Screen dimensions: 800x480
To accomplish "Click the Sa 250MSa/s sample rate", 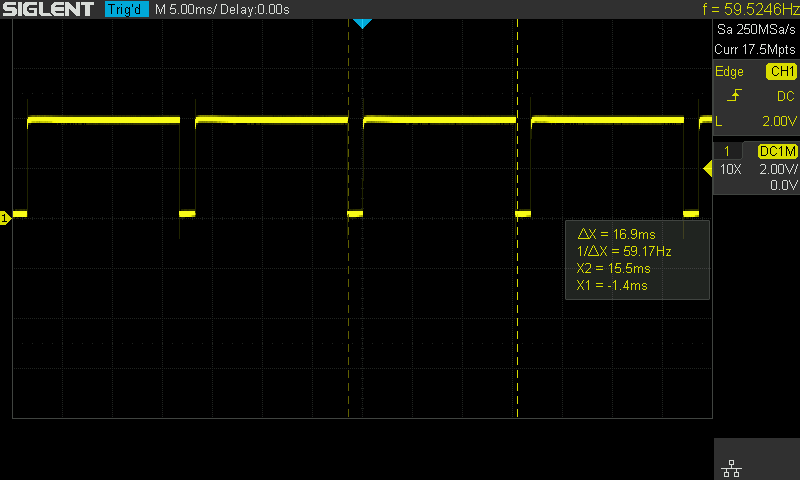I will click(756, 31).
